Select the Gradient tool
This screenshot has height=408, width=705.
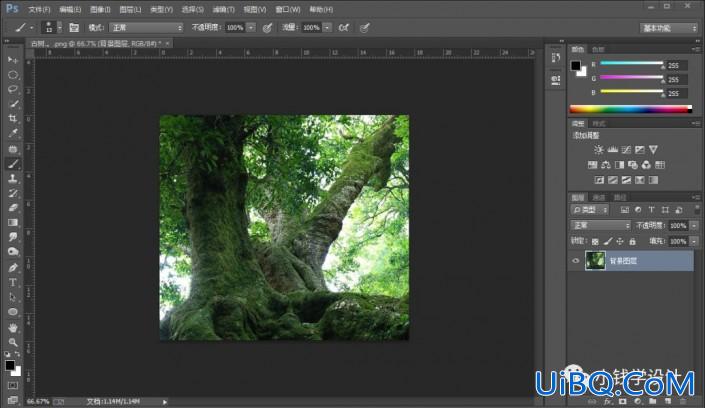click(x=13, y=223)
